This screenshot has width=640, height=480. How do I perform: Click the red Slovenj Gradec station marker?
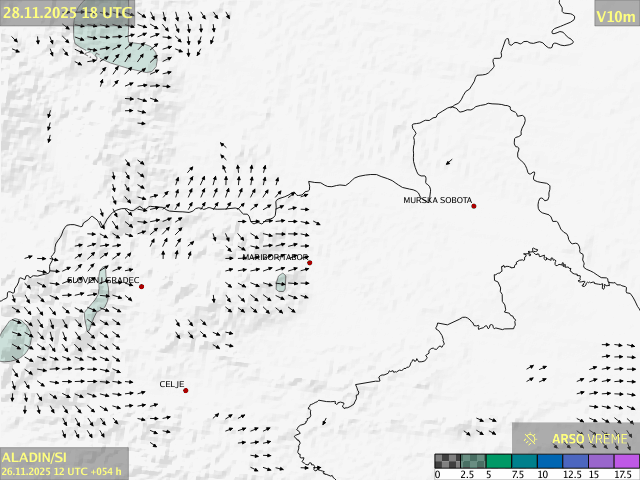141,287
